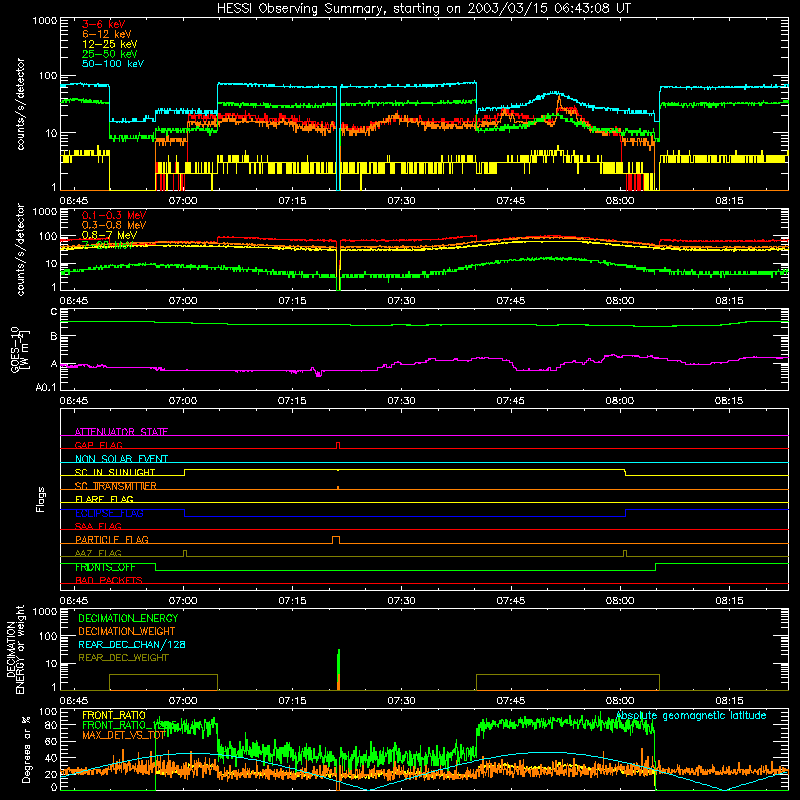Select the ATTENUATOR_STATE flag label
800x800 pixels.
pyautogui.click(x=121, y=432)
